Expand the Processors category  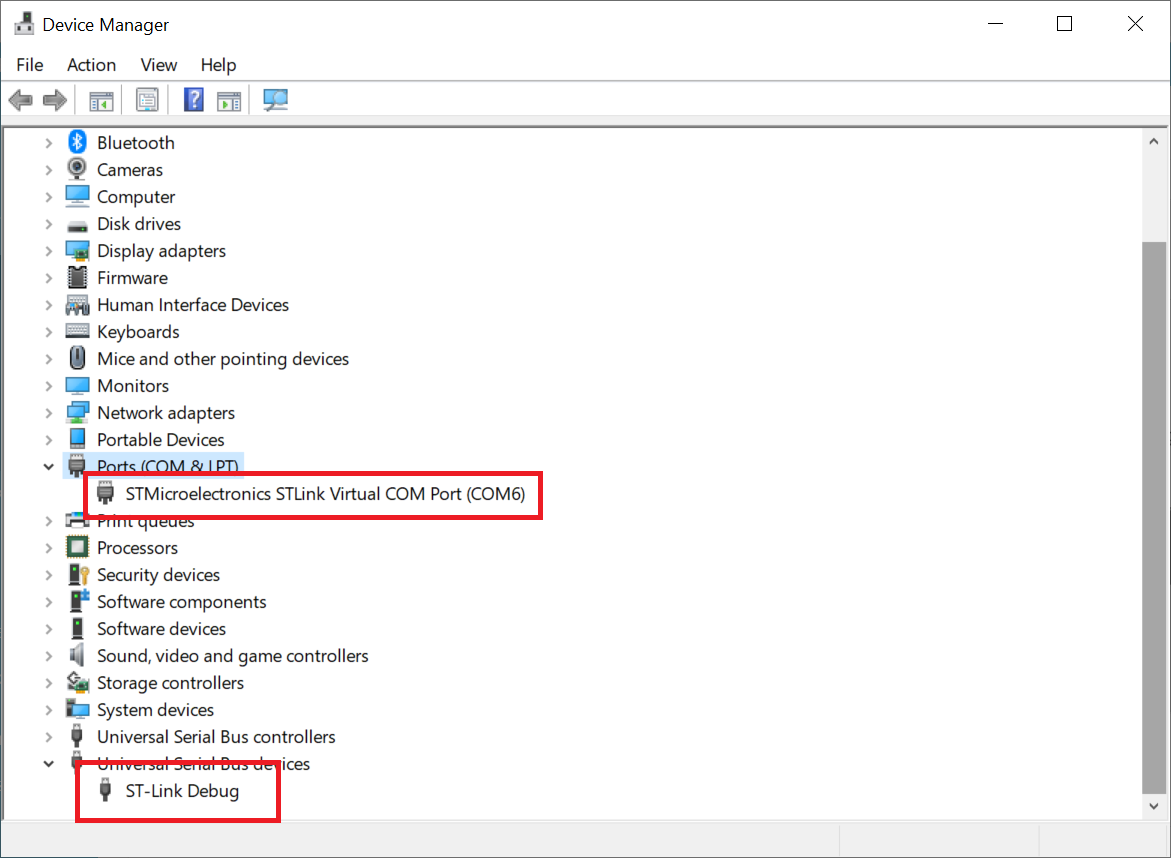(x=48, y=548)
